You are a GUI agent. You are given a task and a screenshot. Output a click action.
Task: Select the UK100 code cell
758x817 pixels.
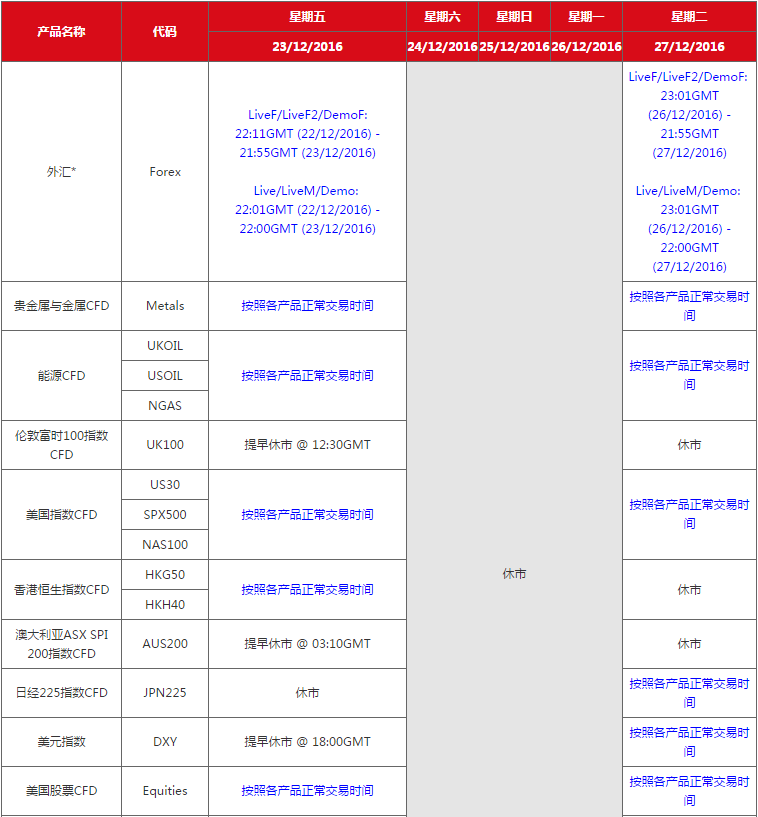pyautogui.click(x=165, y=445)
